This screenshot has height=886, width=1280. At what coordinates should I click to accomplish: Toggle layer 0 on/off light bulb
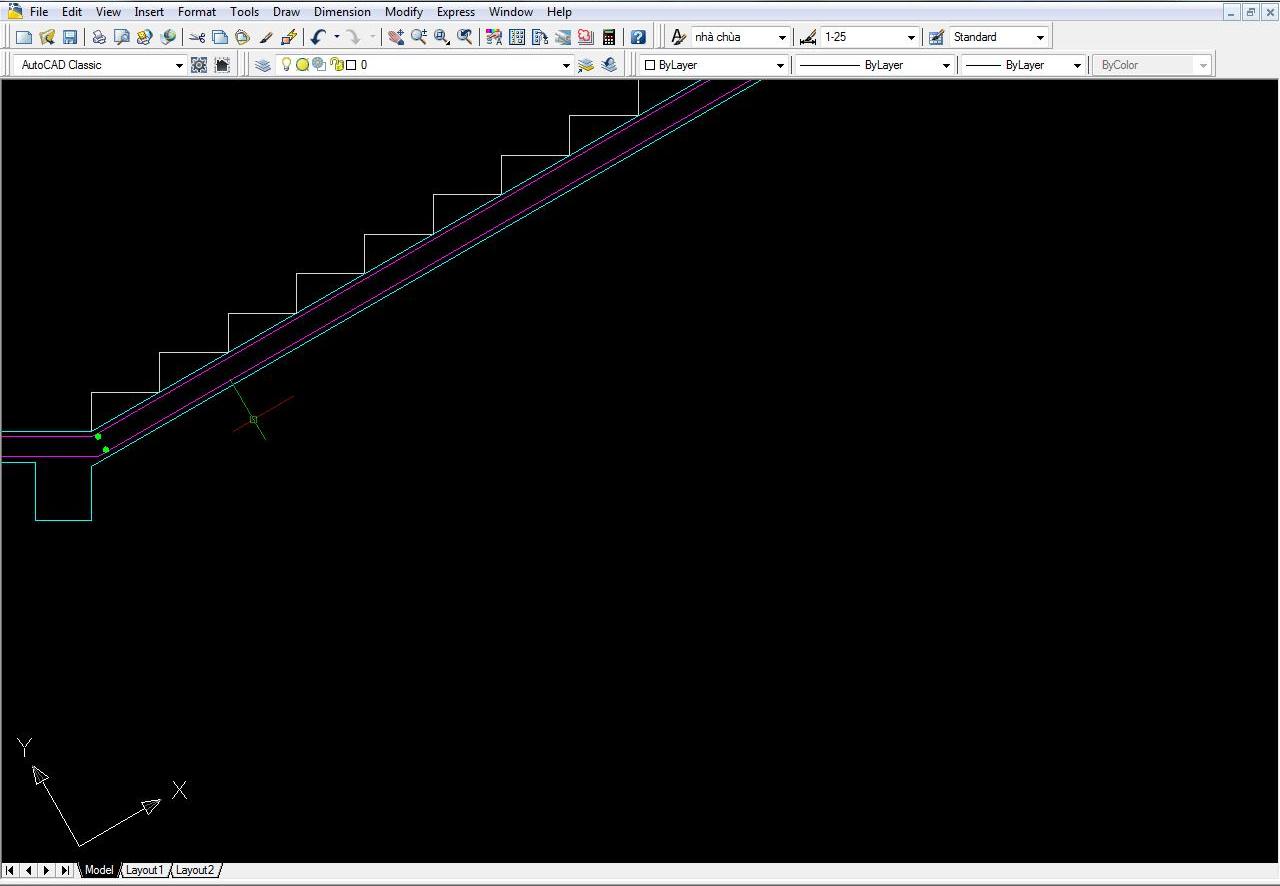click(x=286, y=65)
